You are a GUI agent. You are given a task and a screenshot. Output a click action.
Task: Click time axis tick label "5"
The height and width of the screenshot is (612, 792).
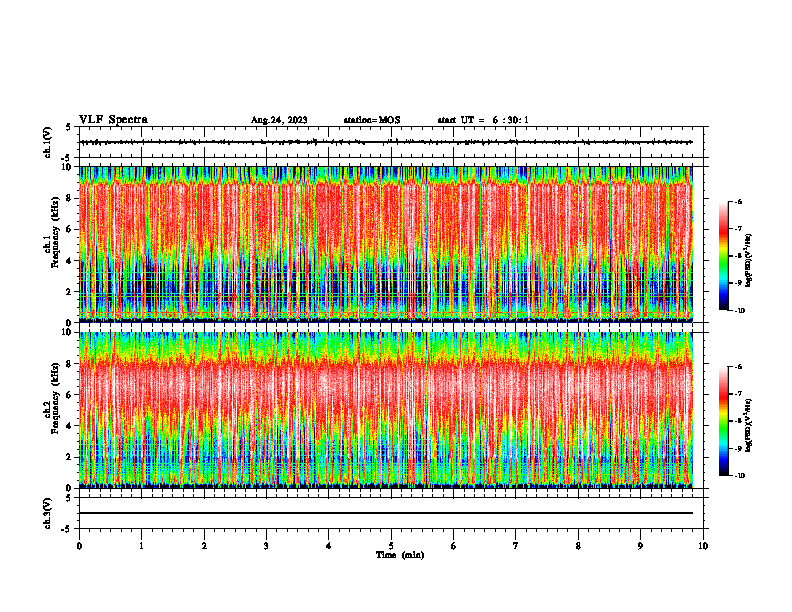point(391,546)
